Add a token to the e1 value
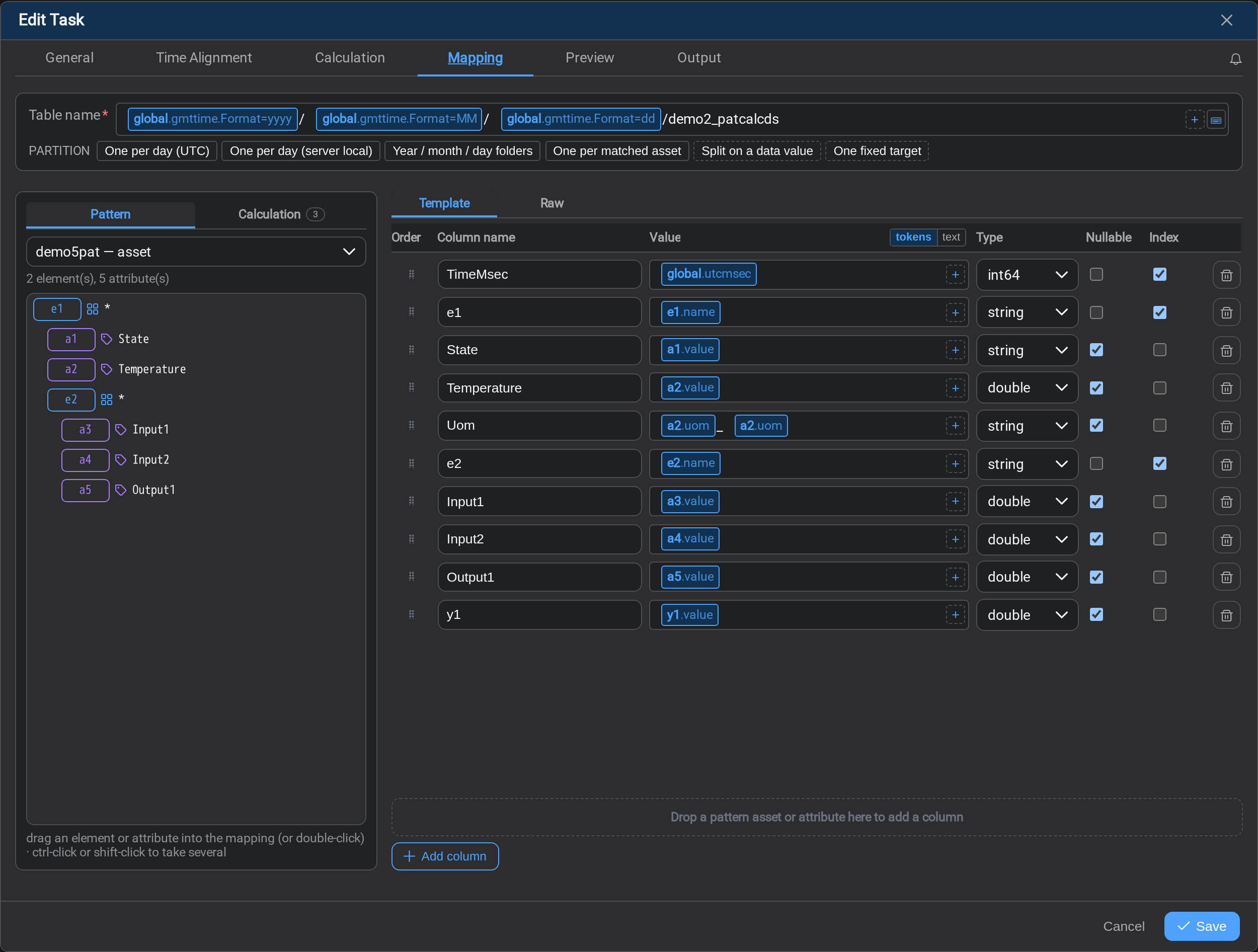 [x=956, y=312]
